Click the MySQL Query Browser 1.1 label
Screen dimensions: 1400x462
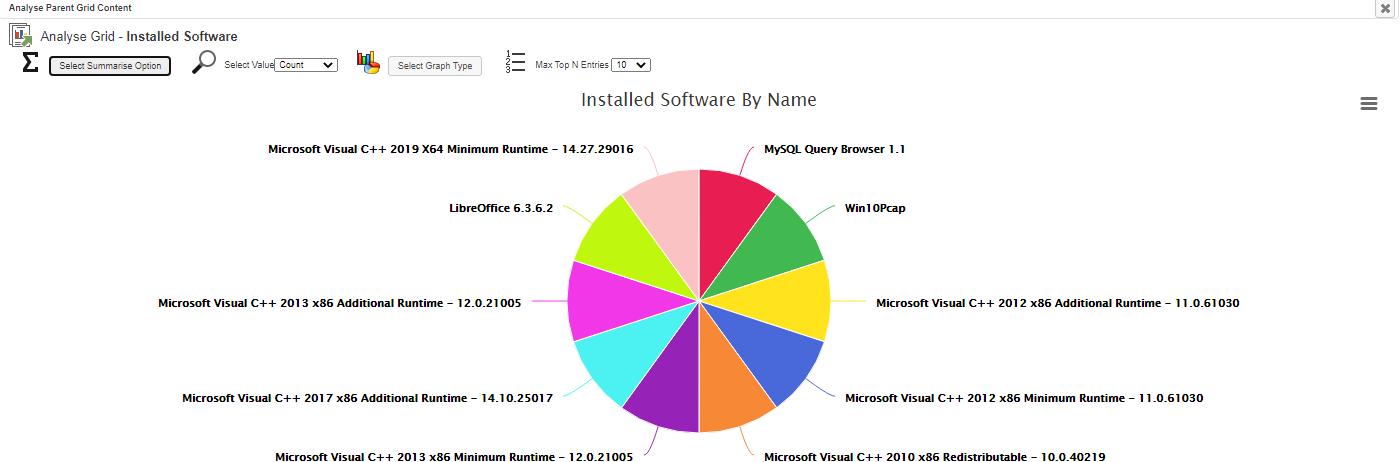(835, 149)
